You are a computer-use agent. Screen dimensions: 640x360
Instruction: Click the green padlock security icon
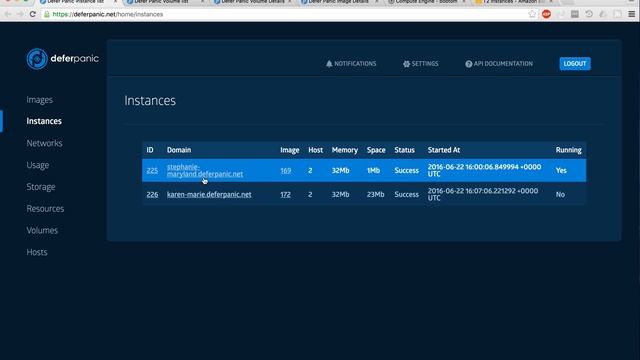[47, 14]
